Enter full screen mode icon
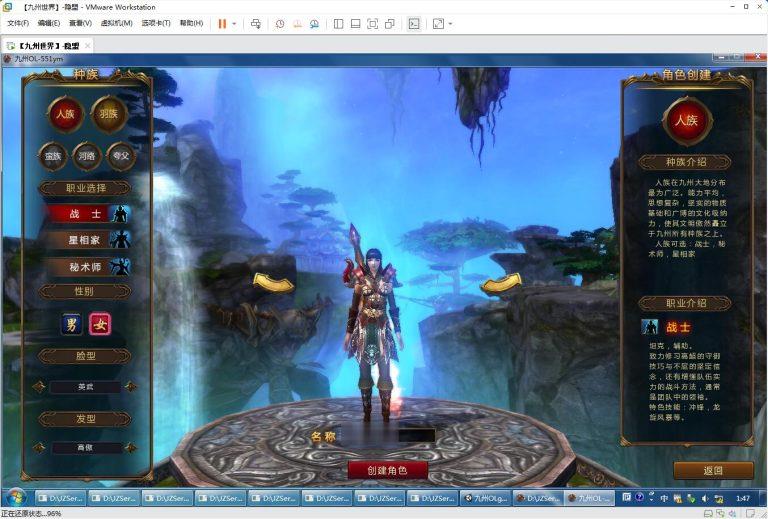This screenshot has height=519, width=768. (x=373, y=24)
